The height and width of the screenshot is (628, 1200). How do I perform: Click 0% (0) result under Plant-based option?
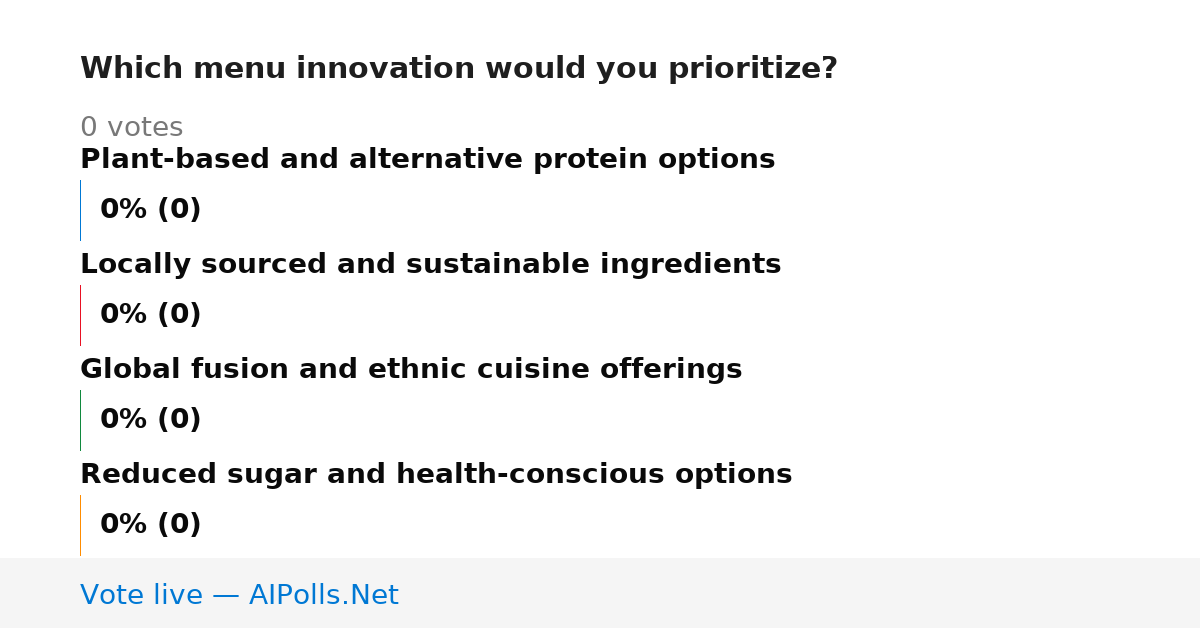[x=150, y=210]
